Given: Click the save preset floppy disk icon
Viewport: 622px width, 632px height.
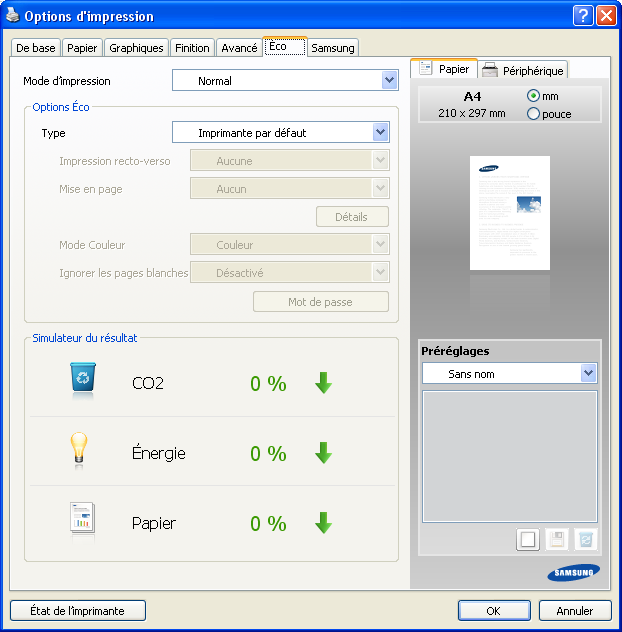Looking at the screenshot, I should coord(557,539).
